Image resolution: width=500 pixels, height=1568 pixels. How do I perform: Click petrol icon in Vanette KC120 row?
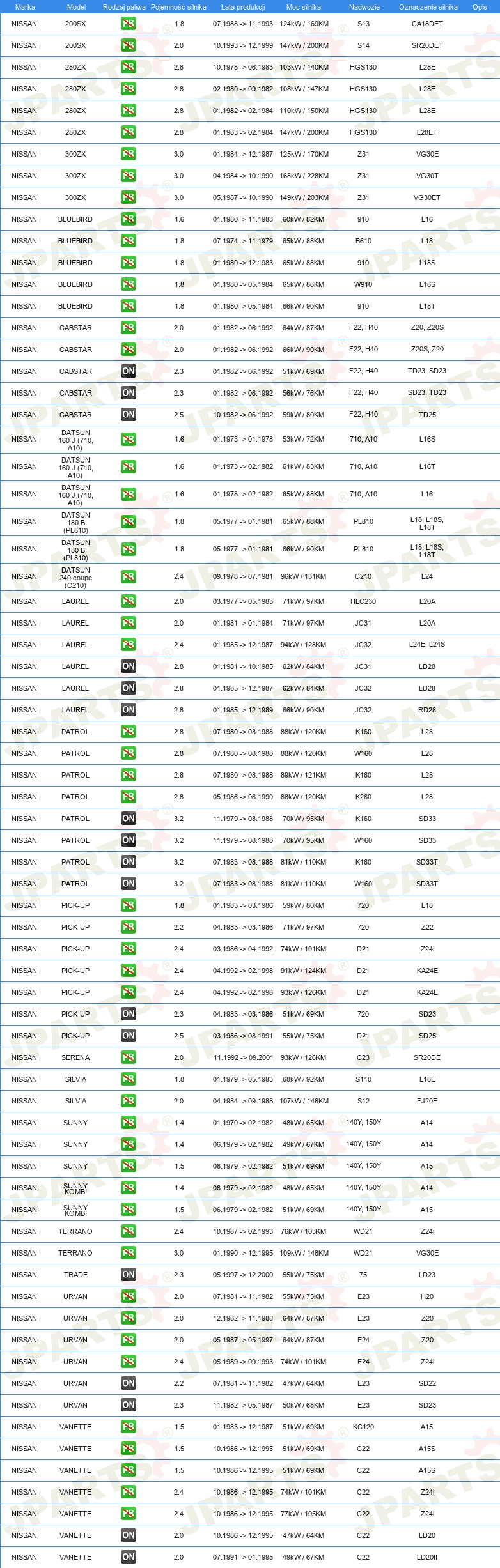click(x=129, y=1427)
